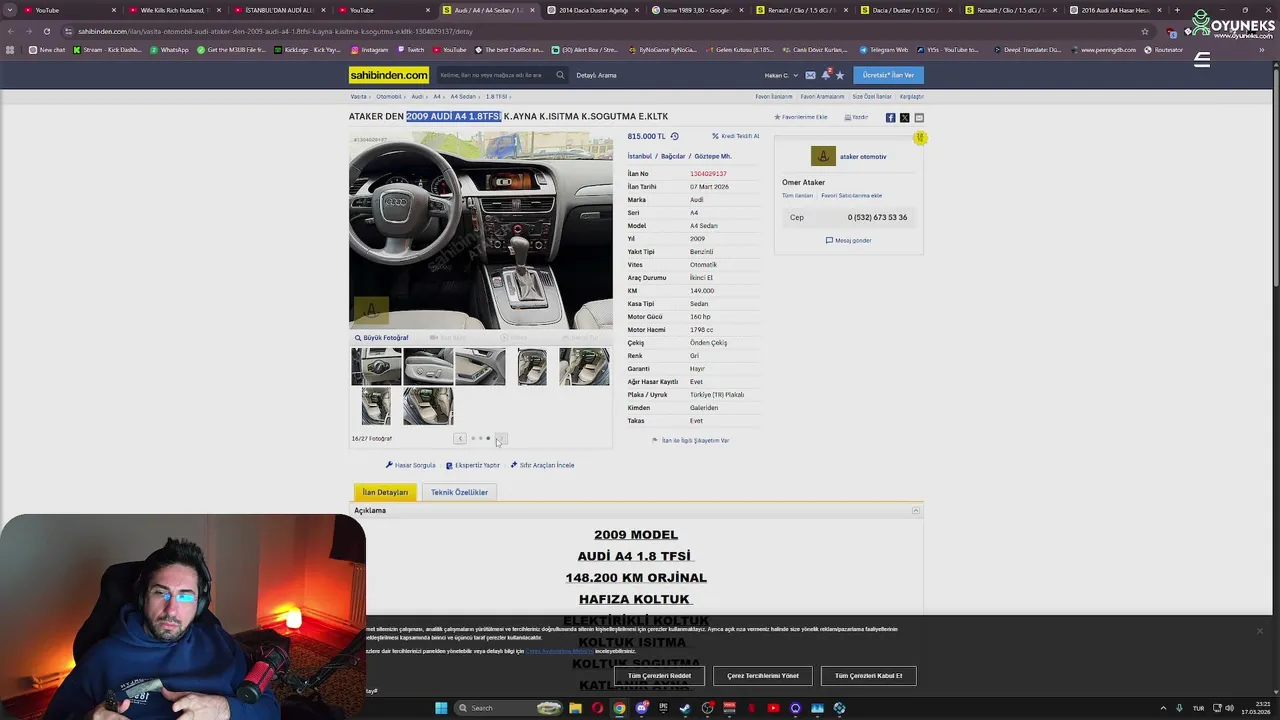1280x720 pixels.
Task: Click the Windows taskbar Search box
Action: click(506, 708)
